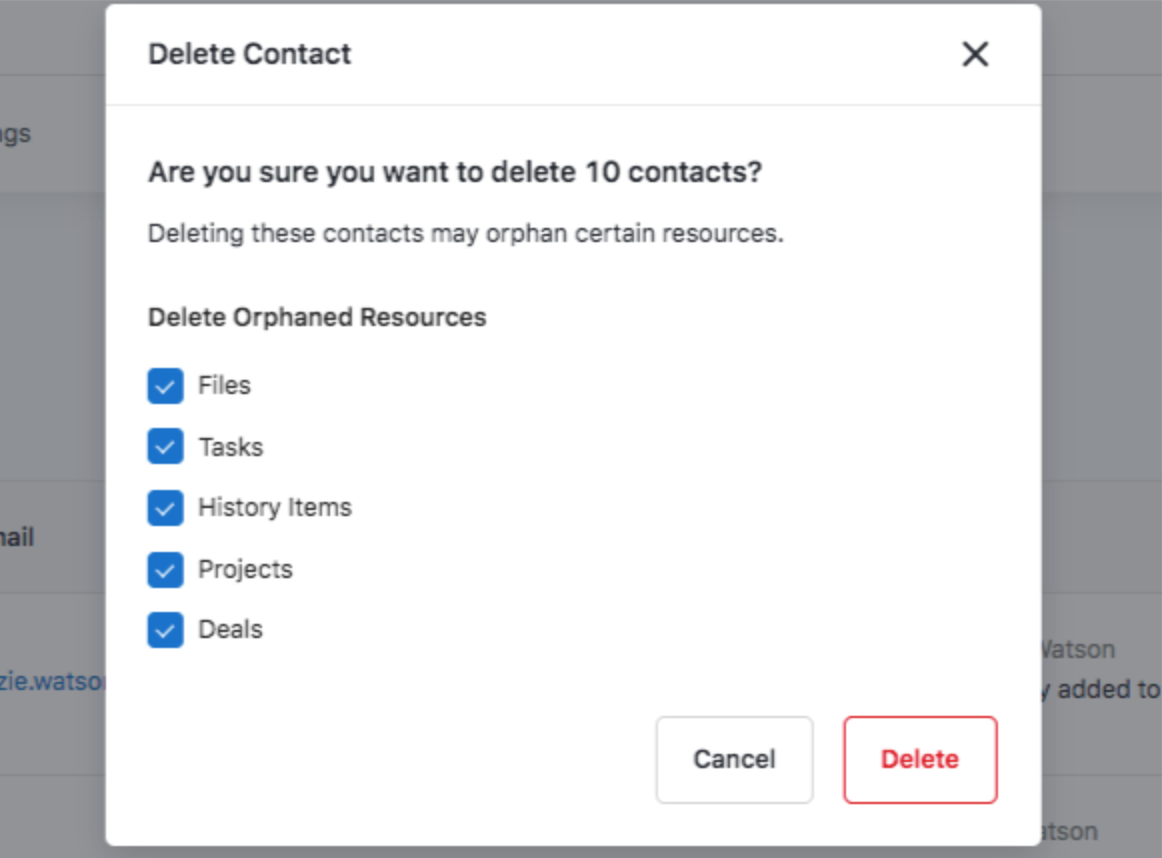The image size is (1162, 858).
Task: Untick the Deals checkbox
Action: (x=166, y=630)
